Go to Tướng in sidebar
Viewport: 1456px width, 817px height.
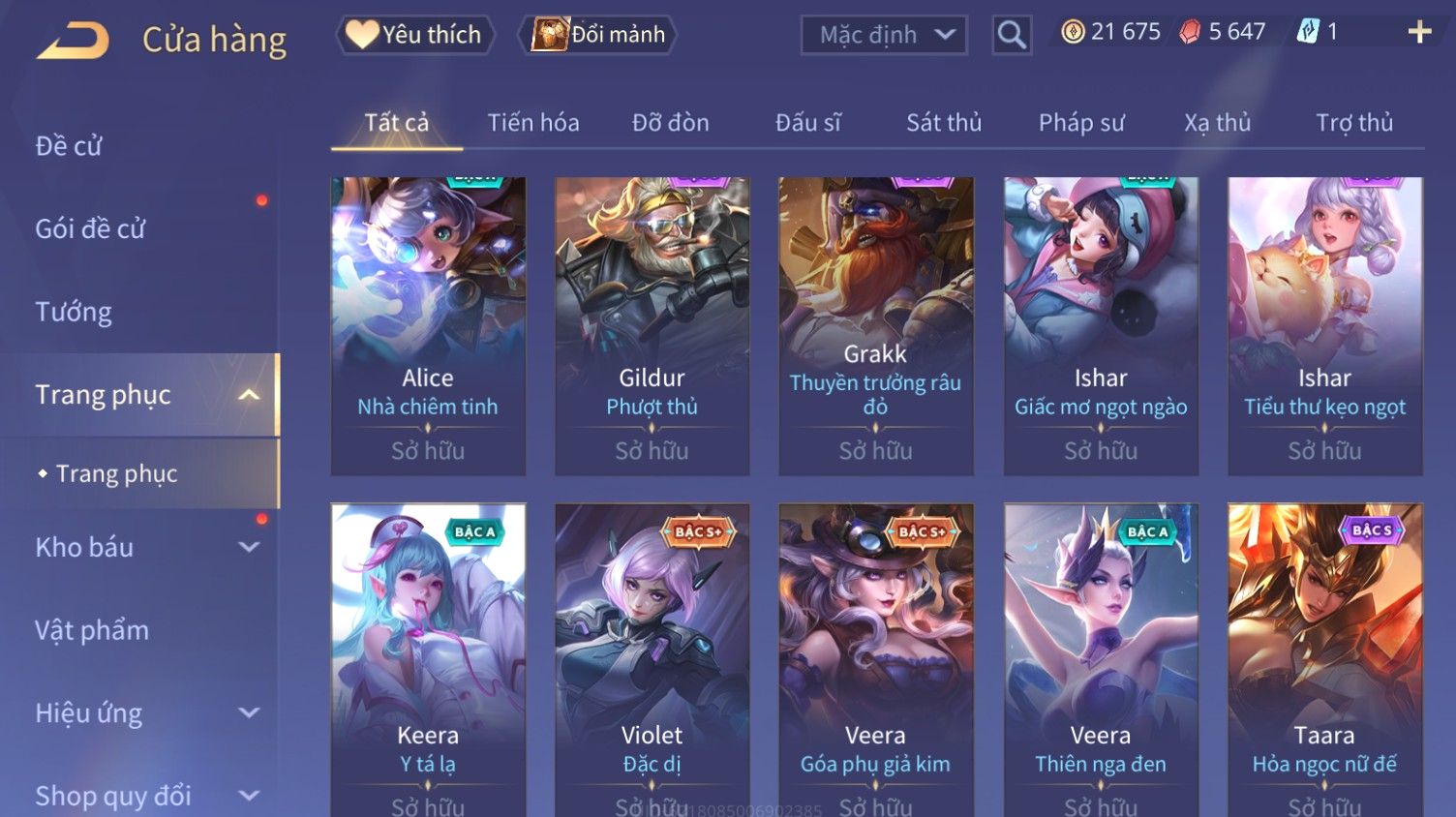[x=74, y=312]
